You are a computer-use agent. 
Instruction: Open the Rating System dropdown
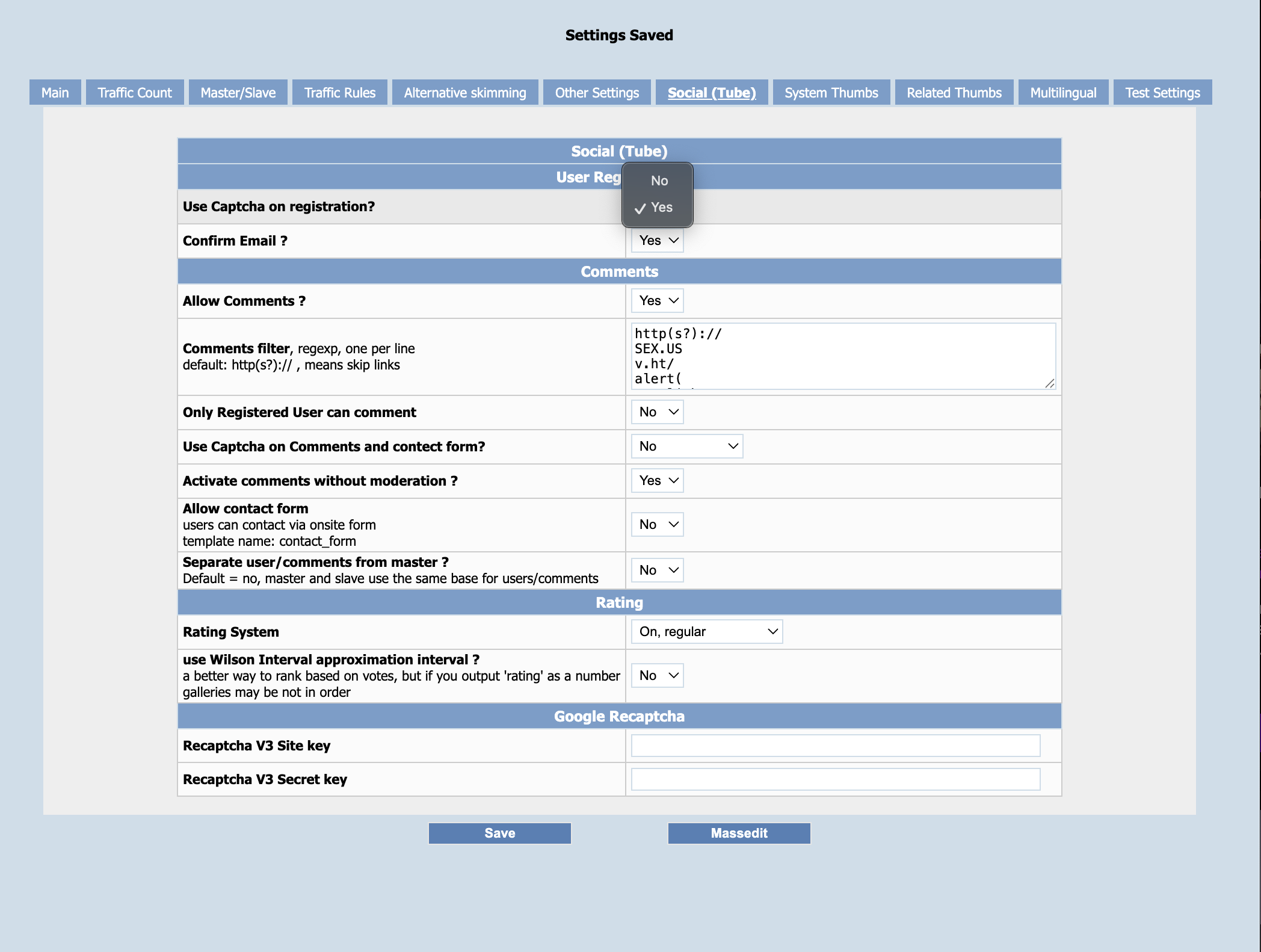707,632
